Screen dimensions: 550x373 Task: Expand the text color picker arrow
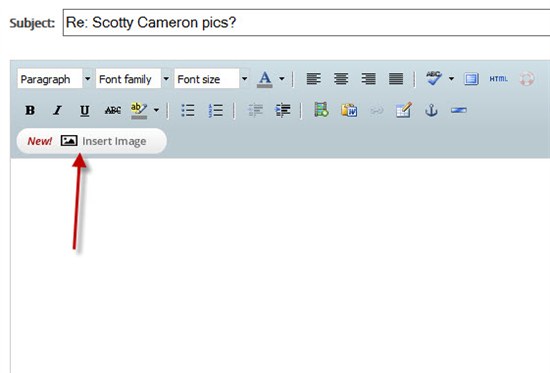(x=282, y=79)
